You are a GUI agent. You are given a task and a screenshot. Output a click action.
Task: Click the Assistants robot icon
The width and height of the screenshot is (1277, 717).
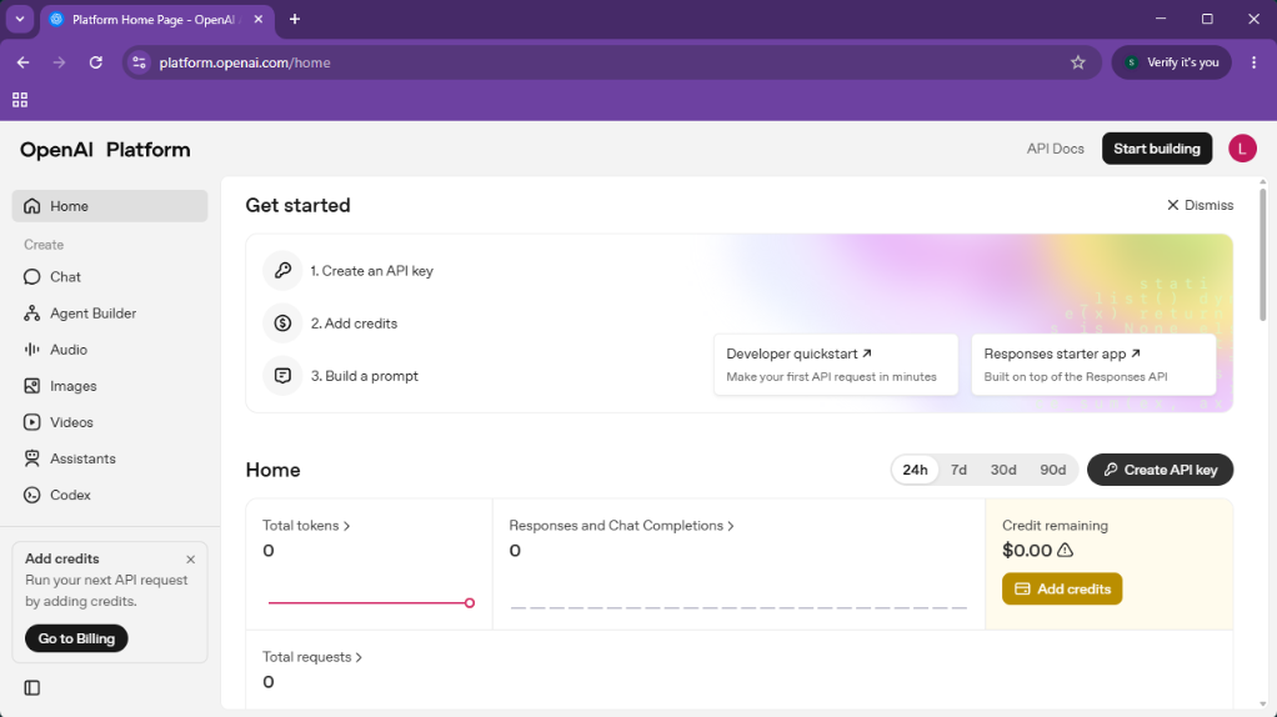[x=32, y=458]
